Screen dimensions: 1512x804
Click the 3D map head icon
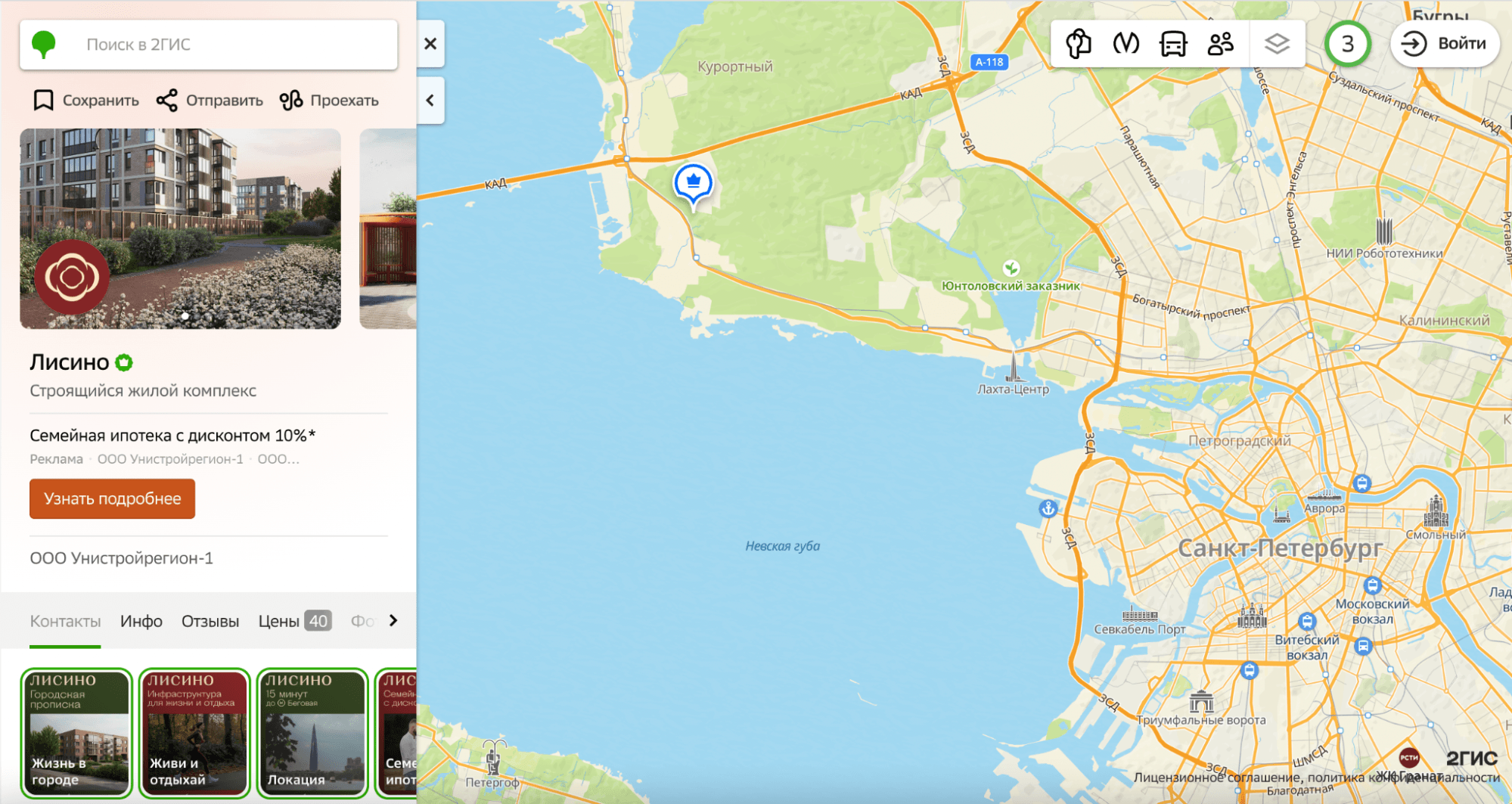[x=1079, y=44]
